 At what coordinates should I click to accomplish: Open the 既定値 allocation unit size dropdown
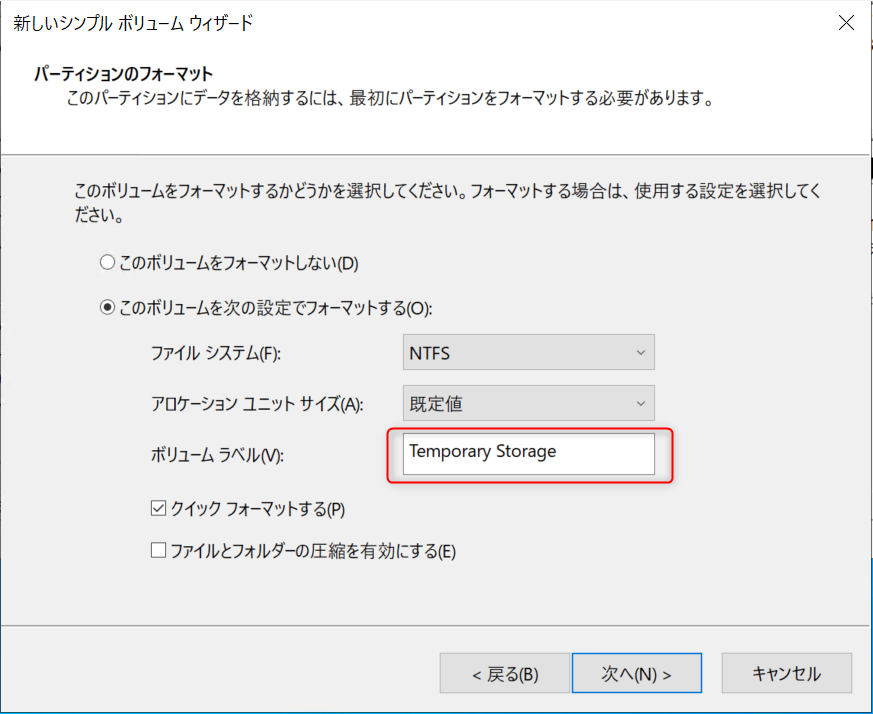click(528, 403)
